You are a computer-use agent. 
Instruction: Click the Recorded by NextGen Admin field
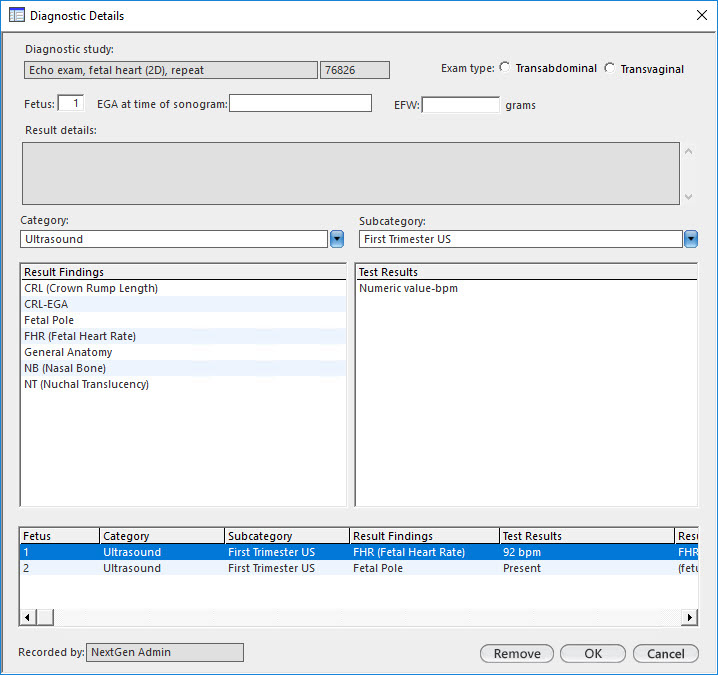(x=165, y=652)
